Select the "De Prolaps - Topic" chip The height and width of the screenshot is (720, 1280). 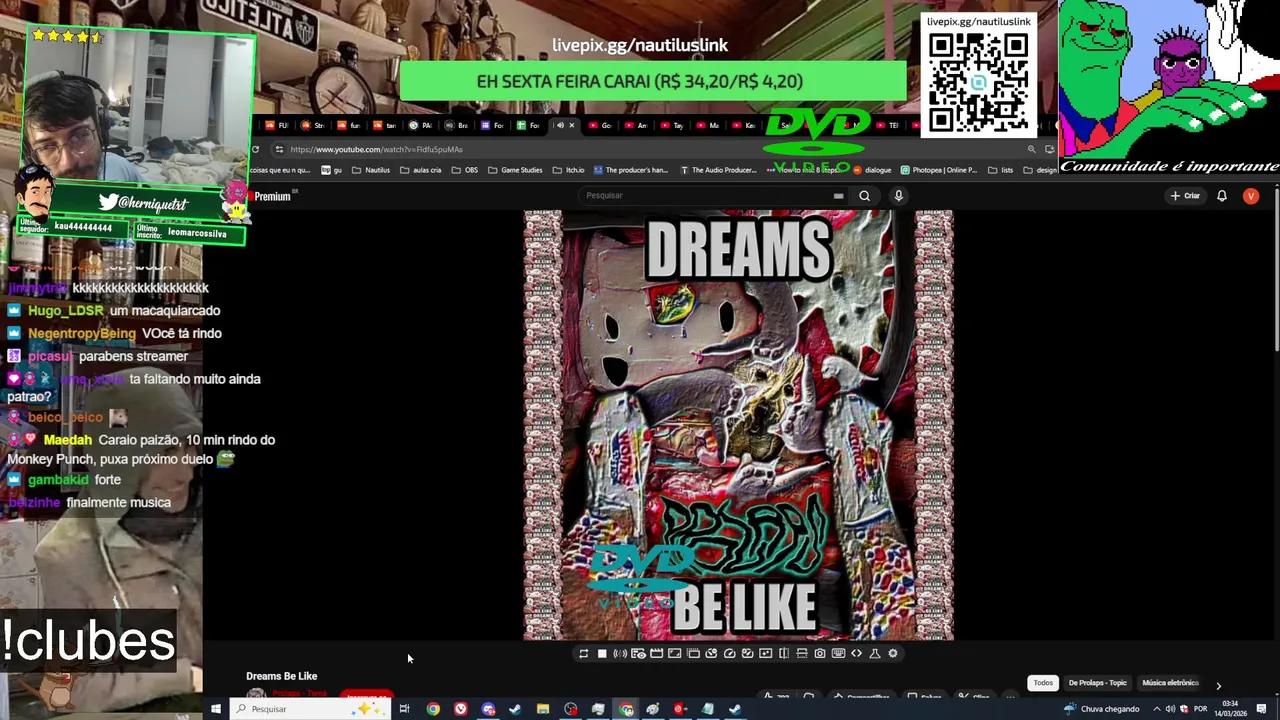(x=1097, y=683)
